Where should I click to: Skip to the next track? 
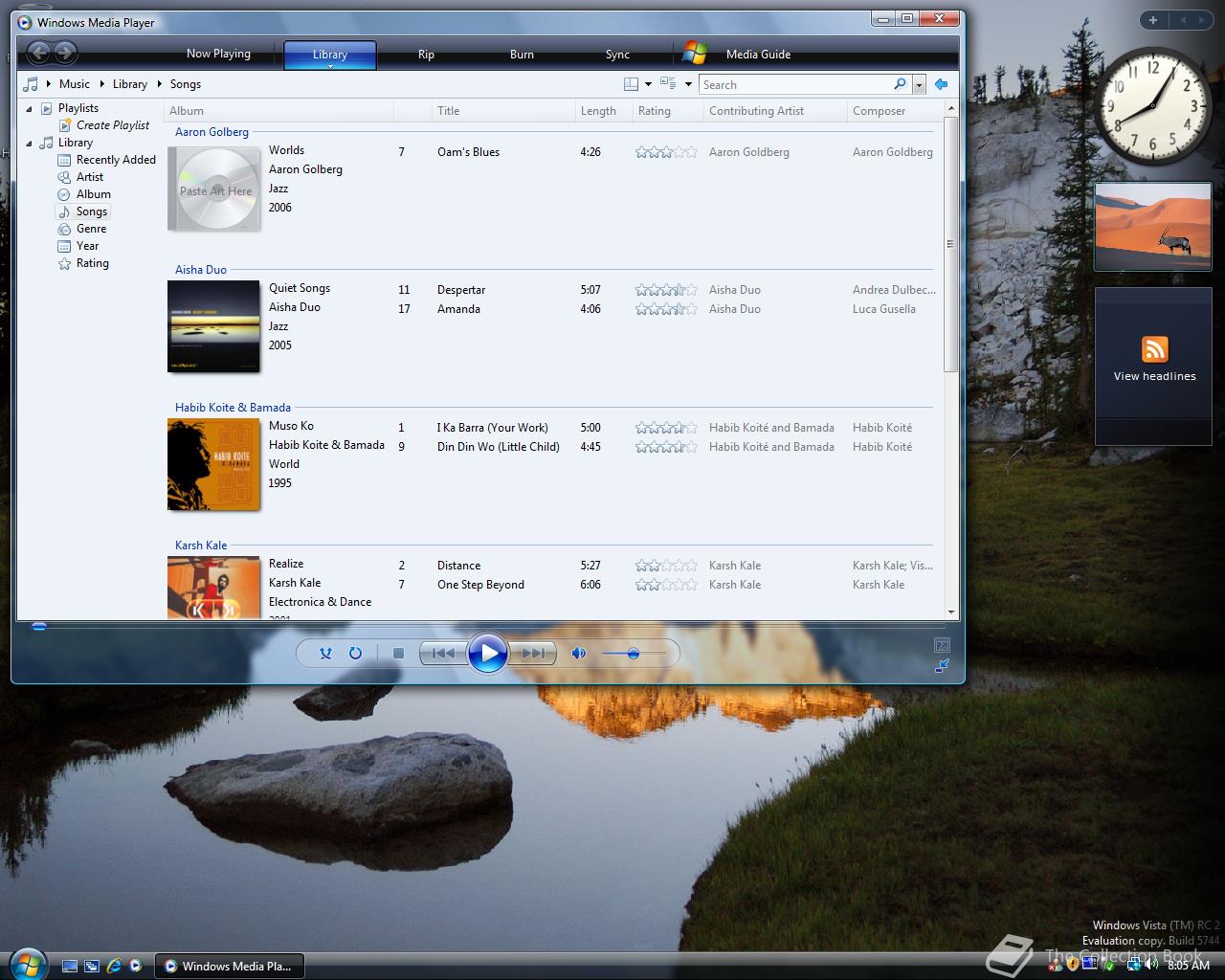[x=533, y=653]
